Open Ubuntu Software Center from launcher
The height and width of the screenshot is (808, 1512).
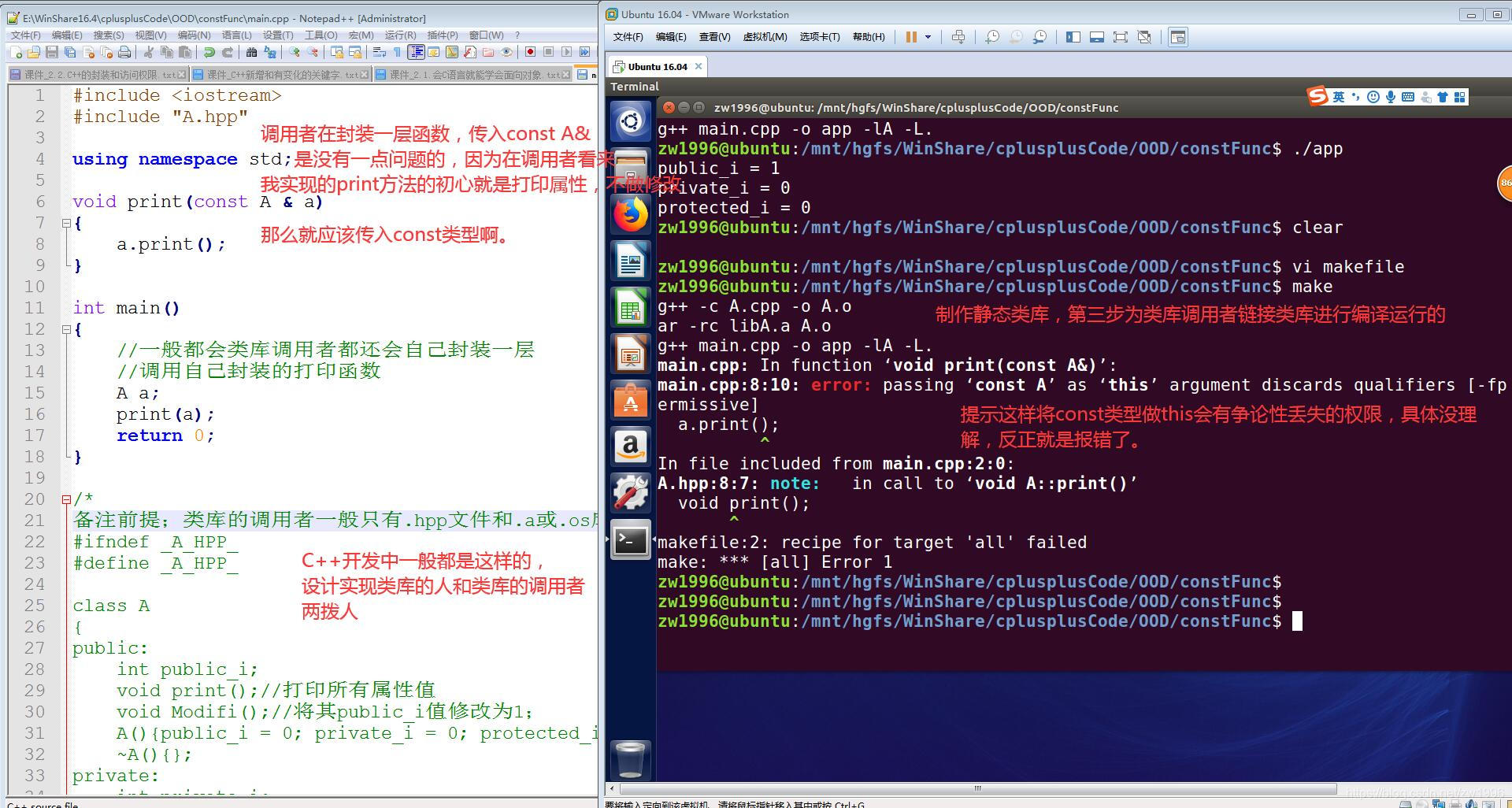point(630,400)
